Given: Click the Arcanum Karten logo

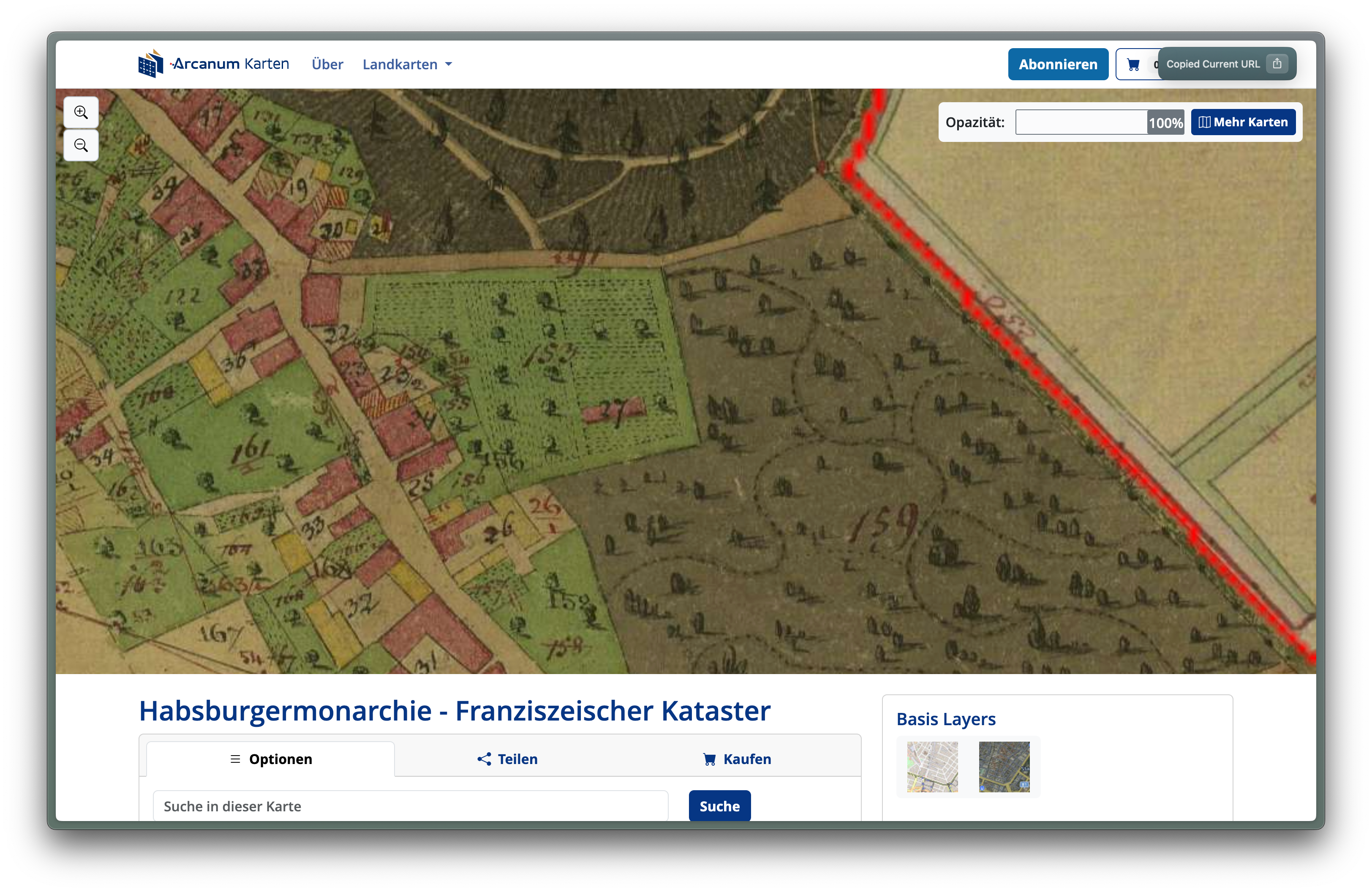Looking at the screenshot, I should click(213, 63).
